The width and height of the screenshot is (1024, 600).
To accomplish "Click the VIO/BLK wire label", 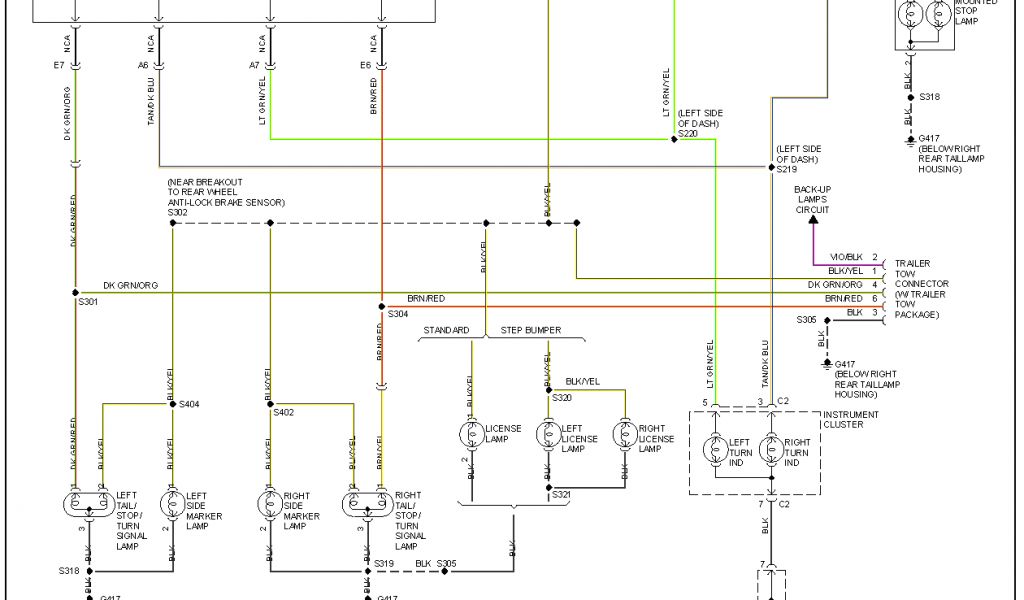I will (x=846, y=257).
